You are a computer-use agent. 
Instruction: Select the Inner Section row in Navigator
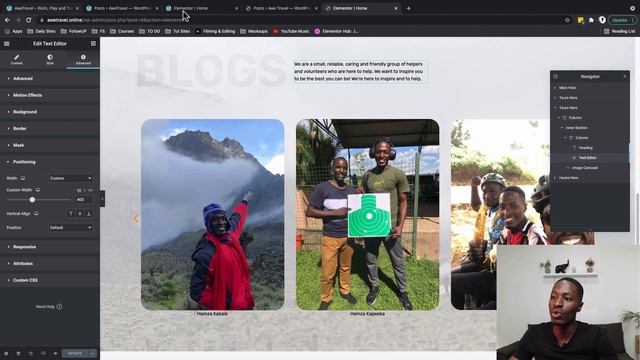pos(590,128)
